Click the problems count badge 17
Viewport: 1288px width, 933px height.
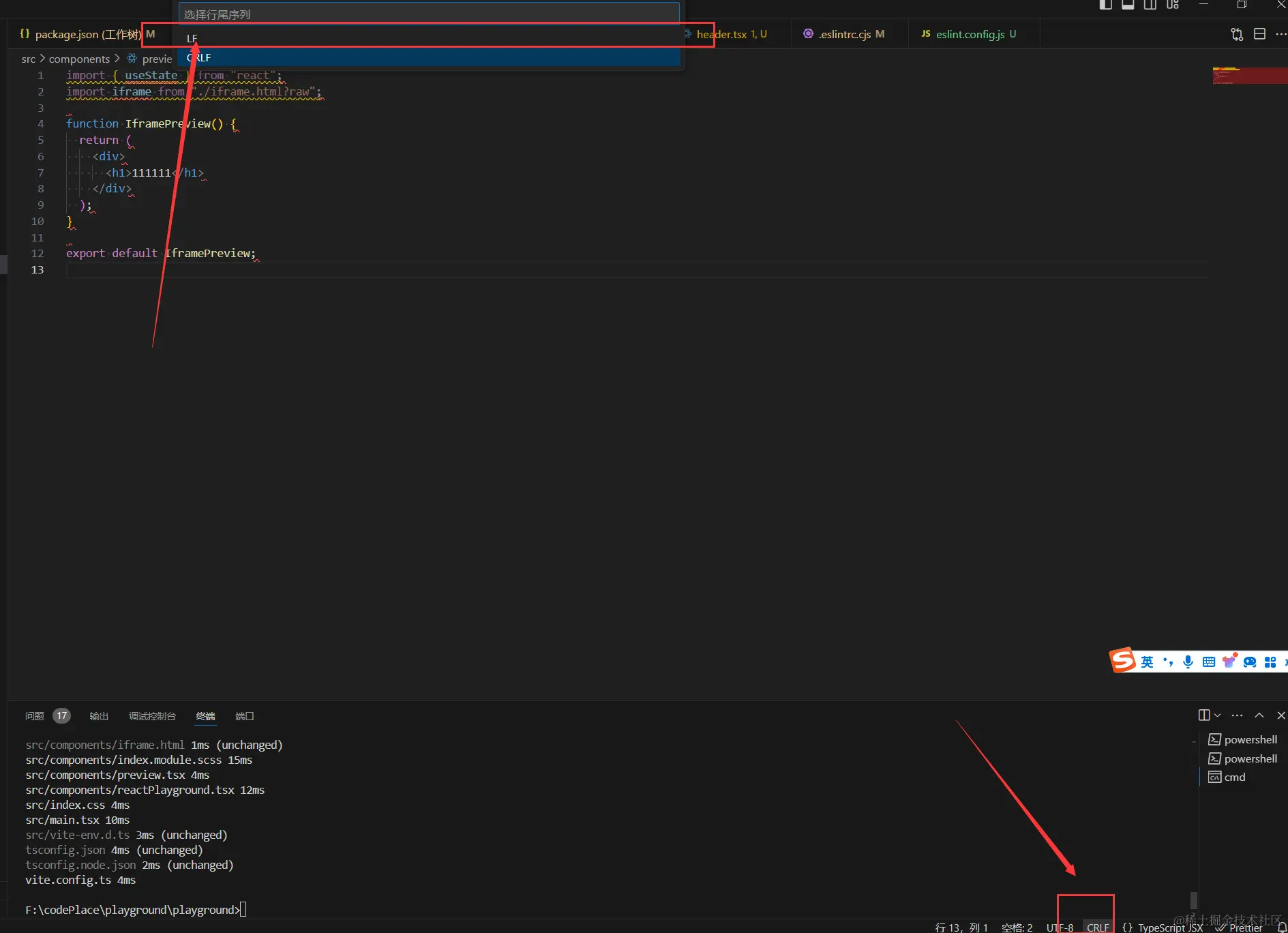[61, 716]
